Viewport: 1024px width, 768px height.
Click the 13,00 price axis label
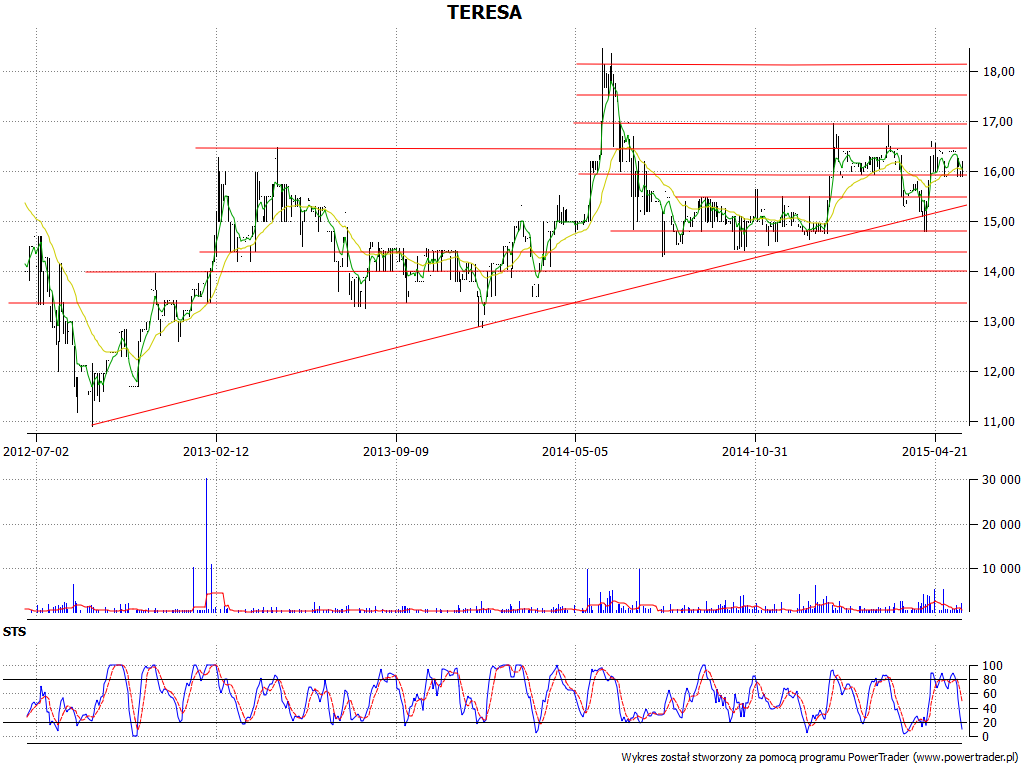[999, 321]
